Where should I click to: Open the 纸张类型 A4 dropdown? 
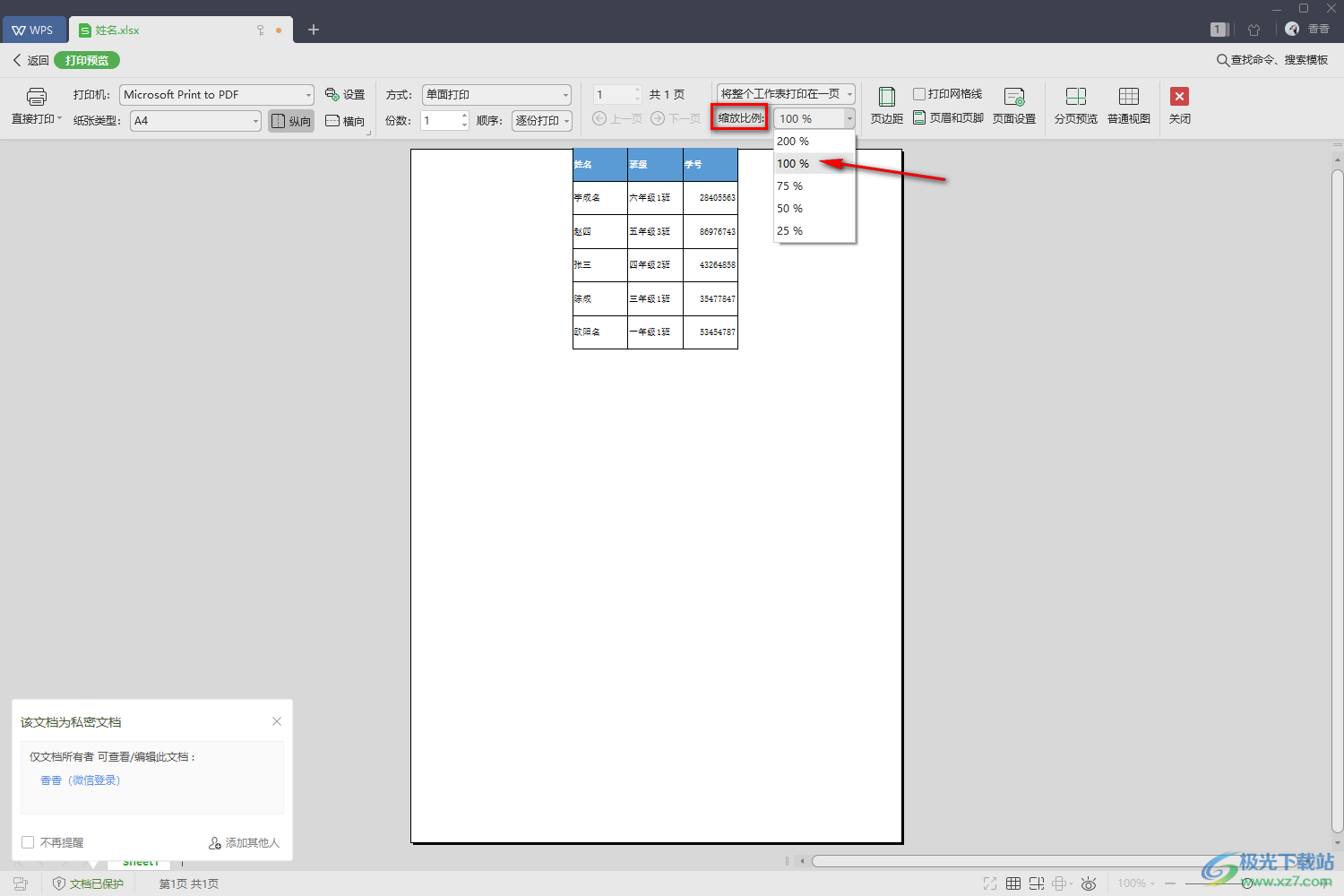pyautogui.click(x=196, y=120)
